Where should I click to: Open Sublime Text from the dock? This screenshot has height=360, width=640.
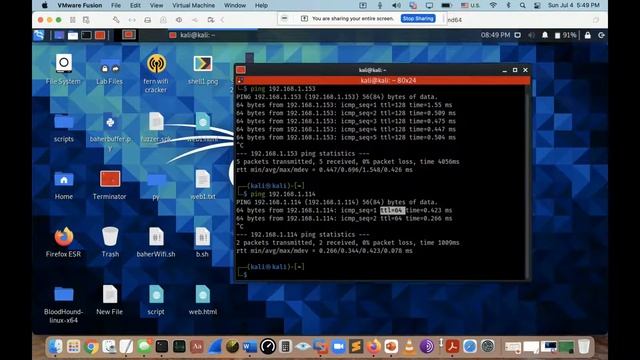pos(356,347)
